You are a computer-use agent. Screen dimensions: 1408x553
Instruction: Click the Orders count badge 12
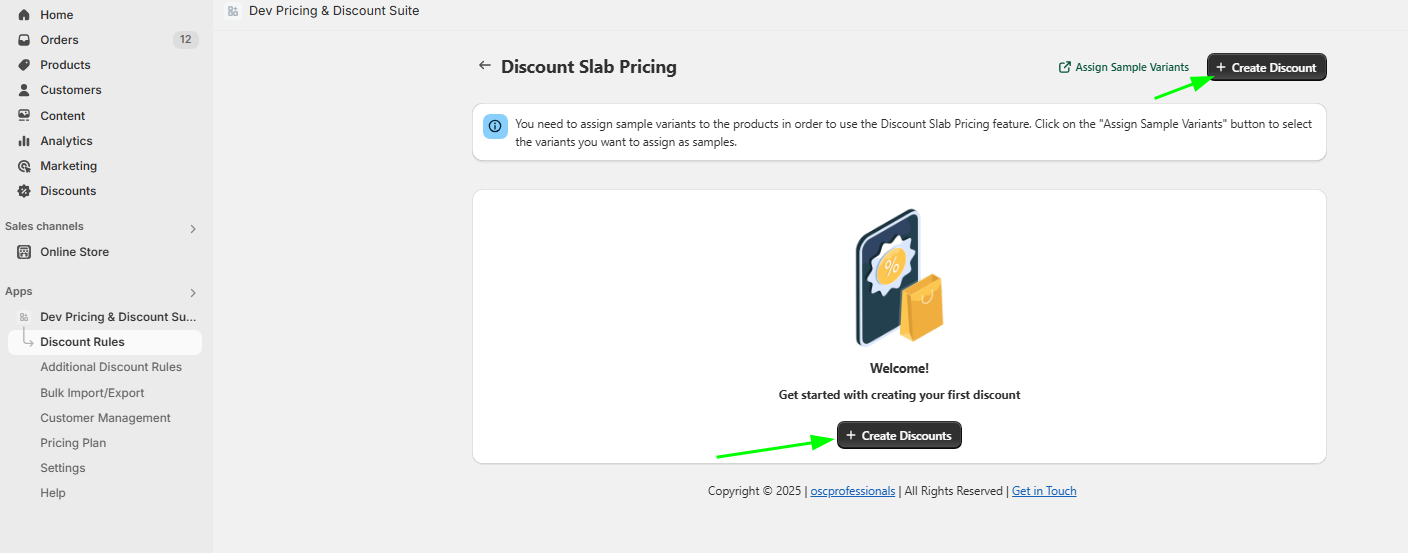pos(185,40)
